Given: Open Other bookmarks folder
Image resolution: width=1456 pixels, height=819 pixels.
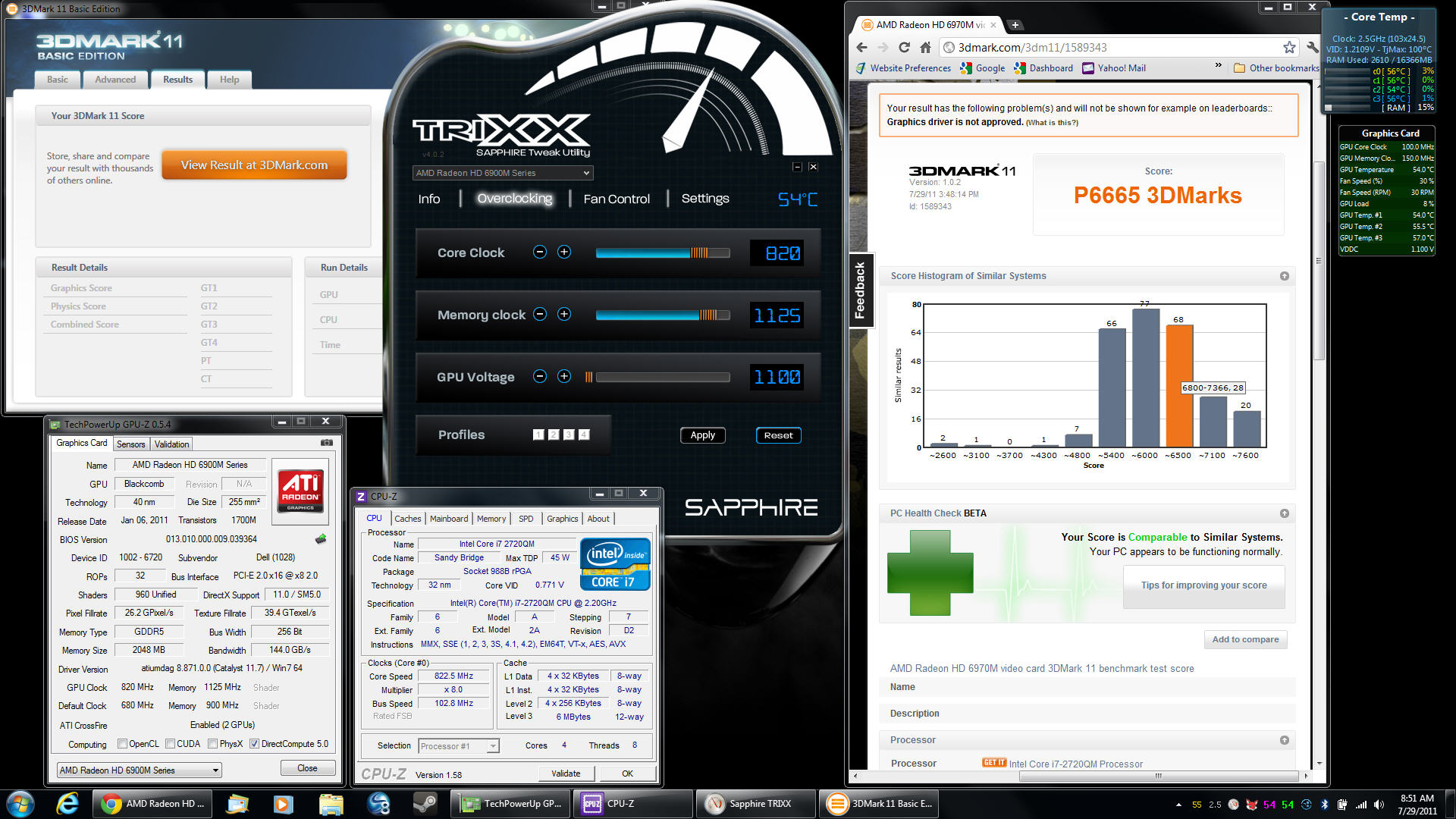Looking at the screenshot, I should pos(1276,67).
